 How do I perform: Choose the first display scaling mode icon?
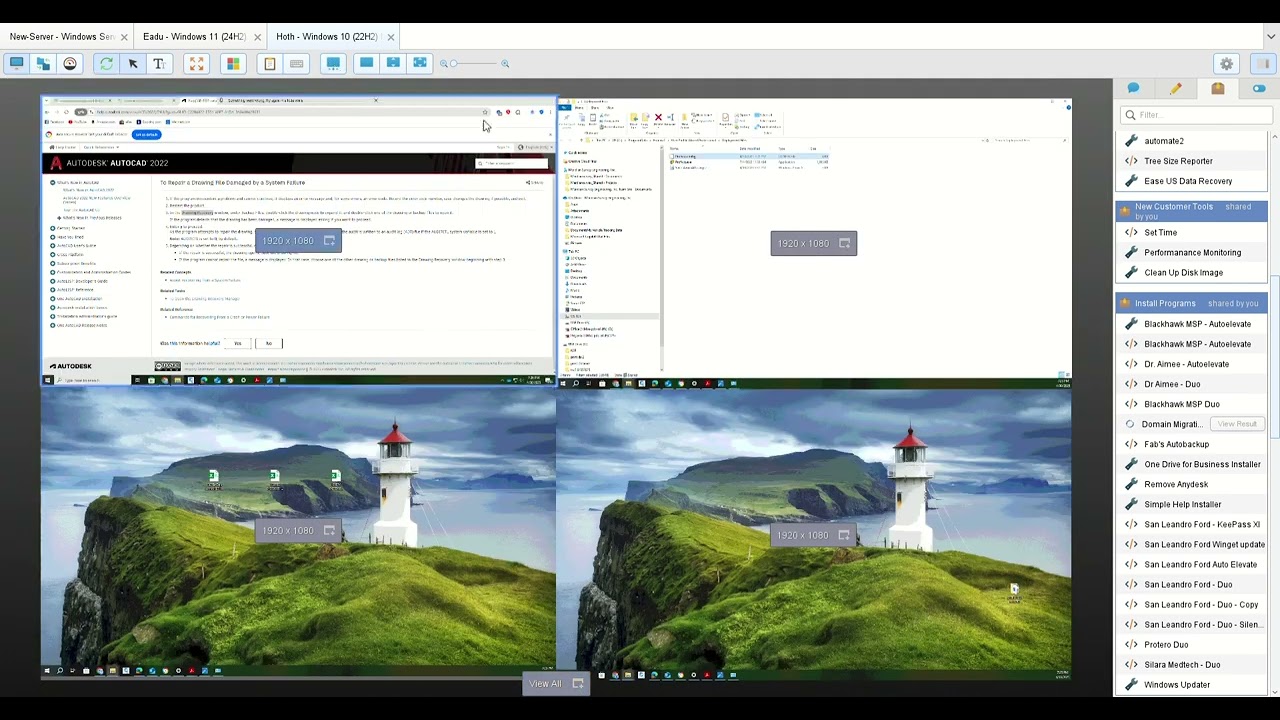[x=367, y=63]
